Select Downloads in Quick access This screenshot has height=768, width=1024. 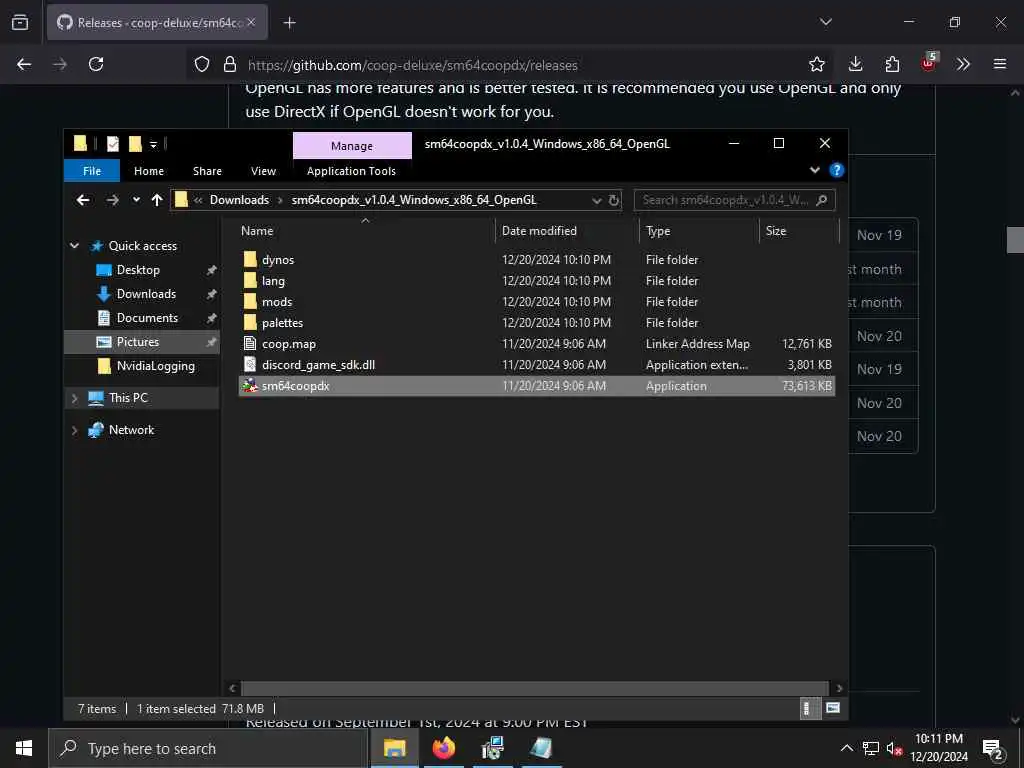point(146,294)
